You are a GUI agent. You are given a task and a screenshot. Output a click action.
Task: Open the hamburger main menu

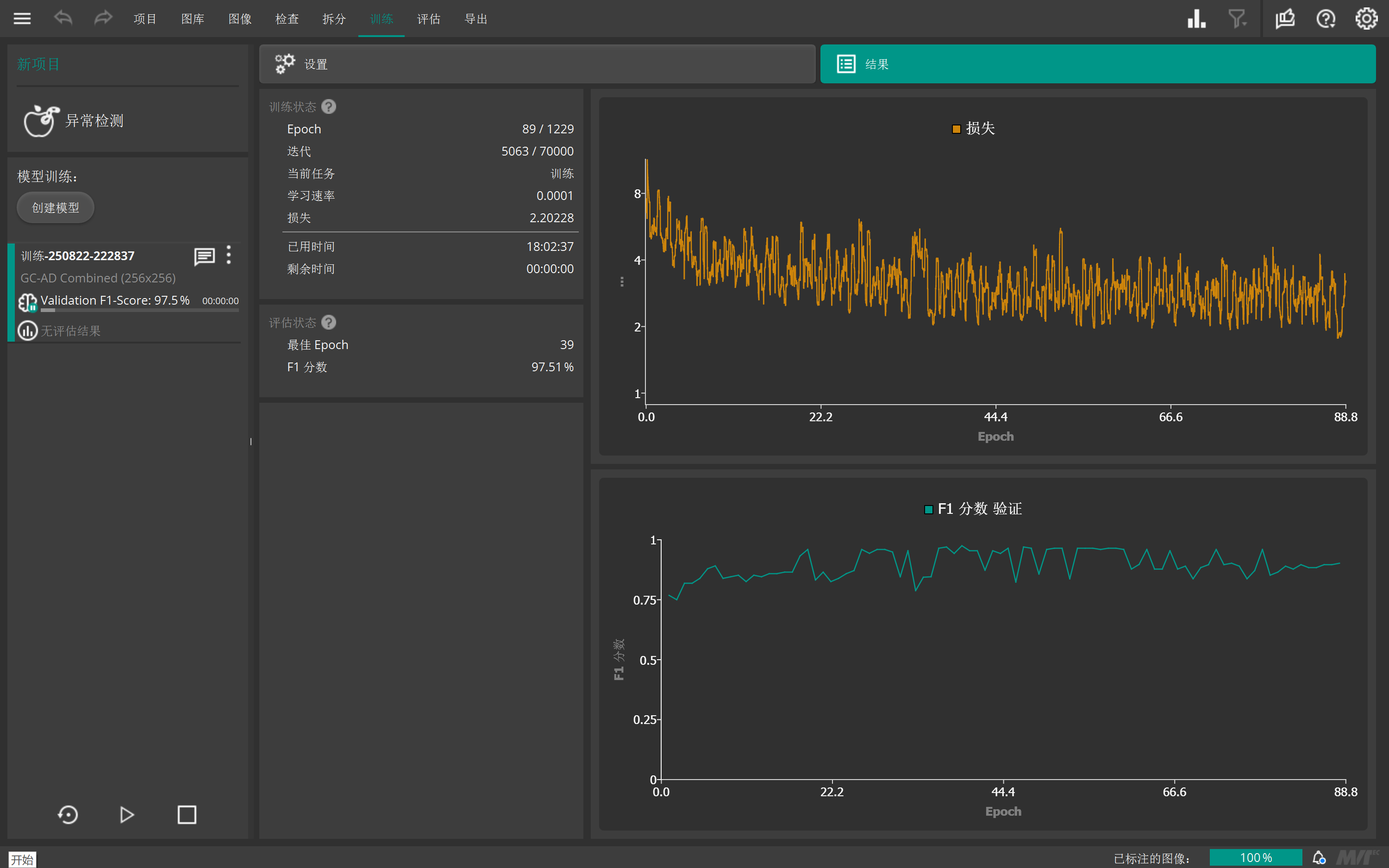(x=22, y=19)
